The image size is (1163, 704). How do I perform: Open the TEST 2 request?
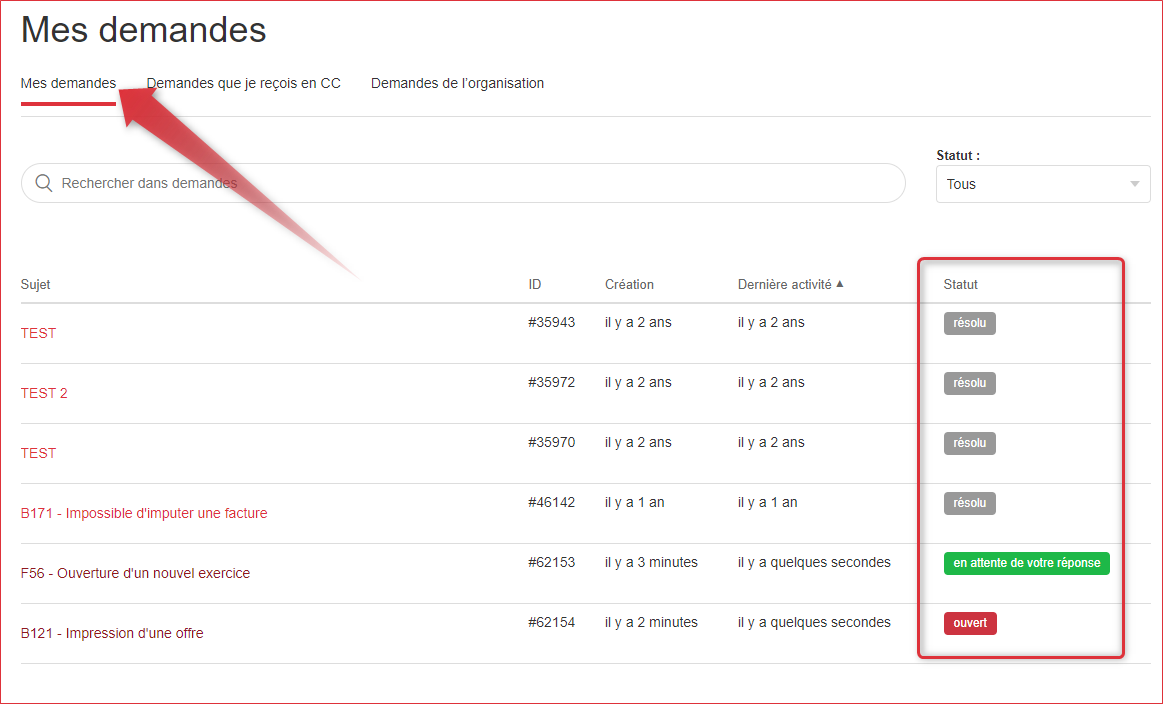coord(44,393)
